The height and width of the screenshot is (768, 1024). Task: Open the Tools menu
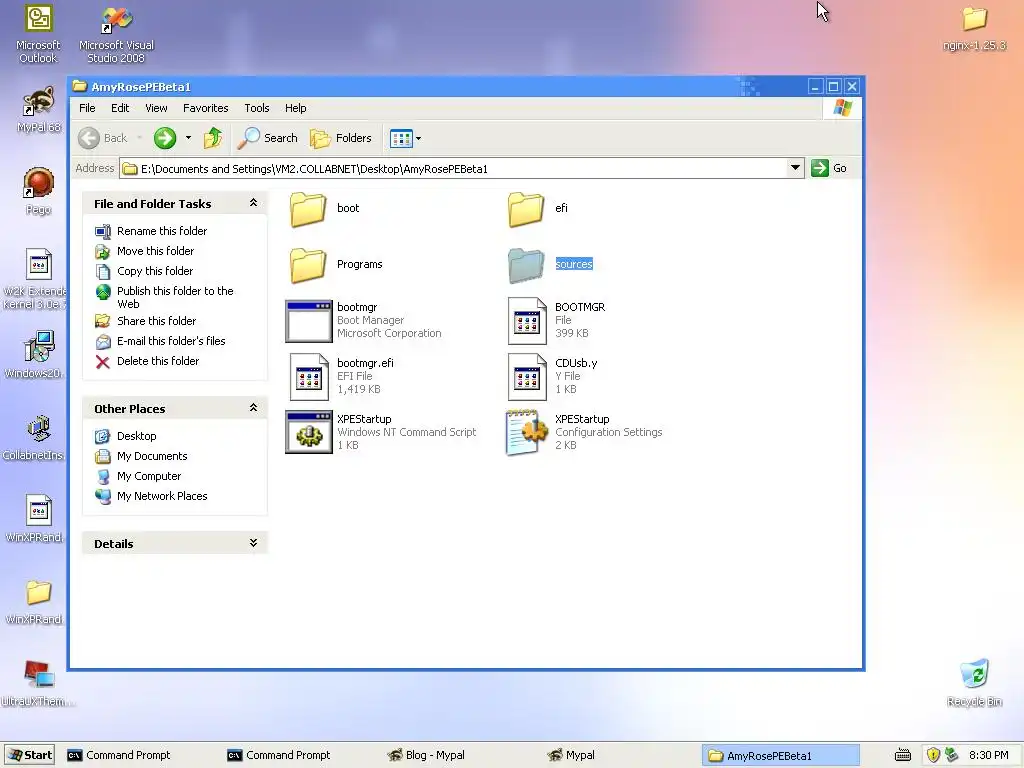[257, 108]
